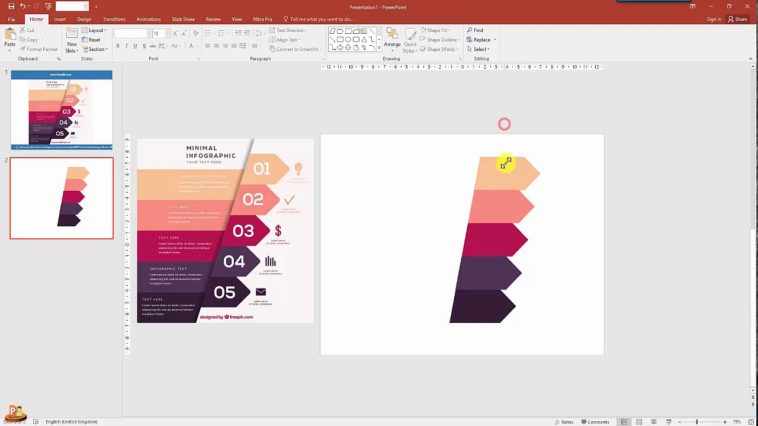Open the Section dropdown
Image resolution: width=758 pixels, height=426 pixels.
(97, 49)
